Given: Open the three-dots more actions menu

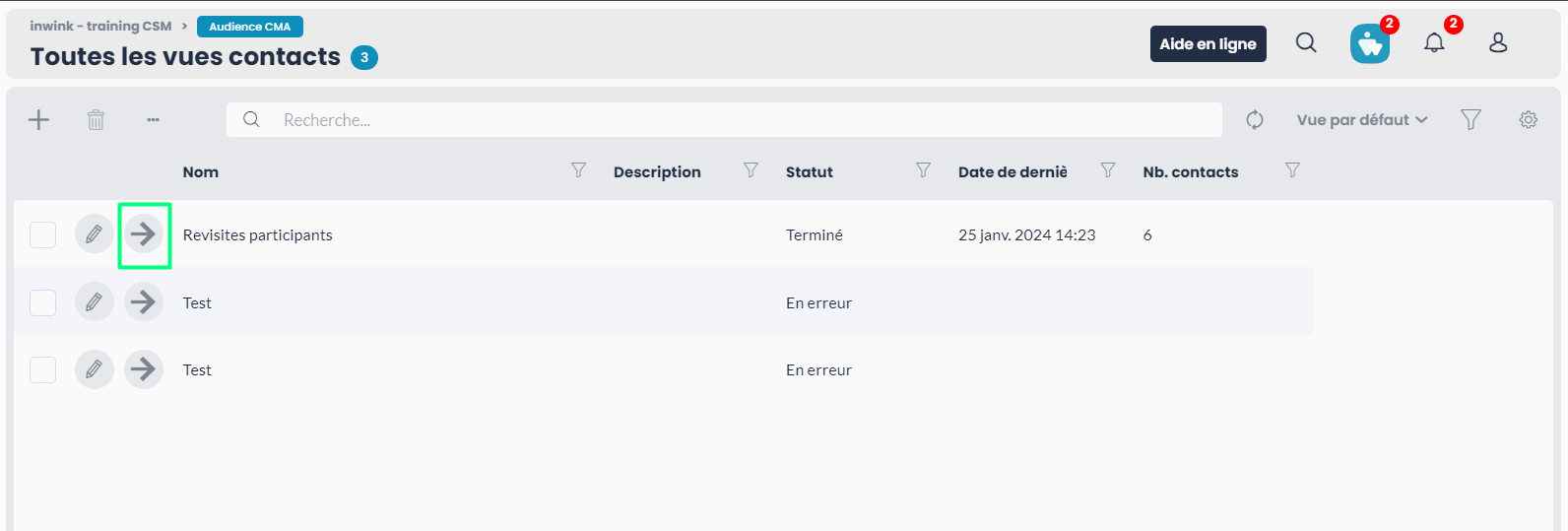Looking at the screenshot, I should pos(153,120).
